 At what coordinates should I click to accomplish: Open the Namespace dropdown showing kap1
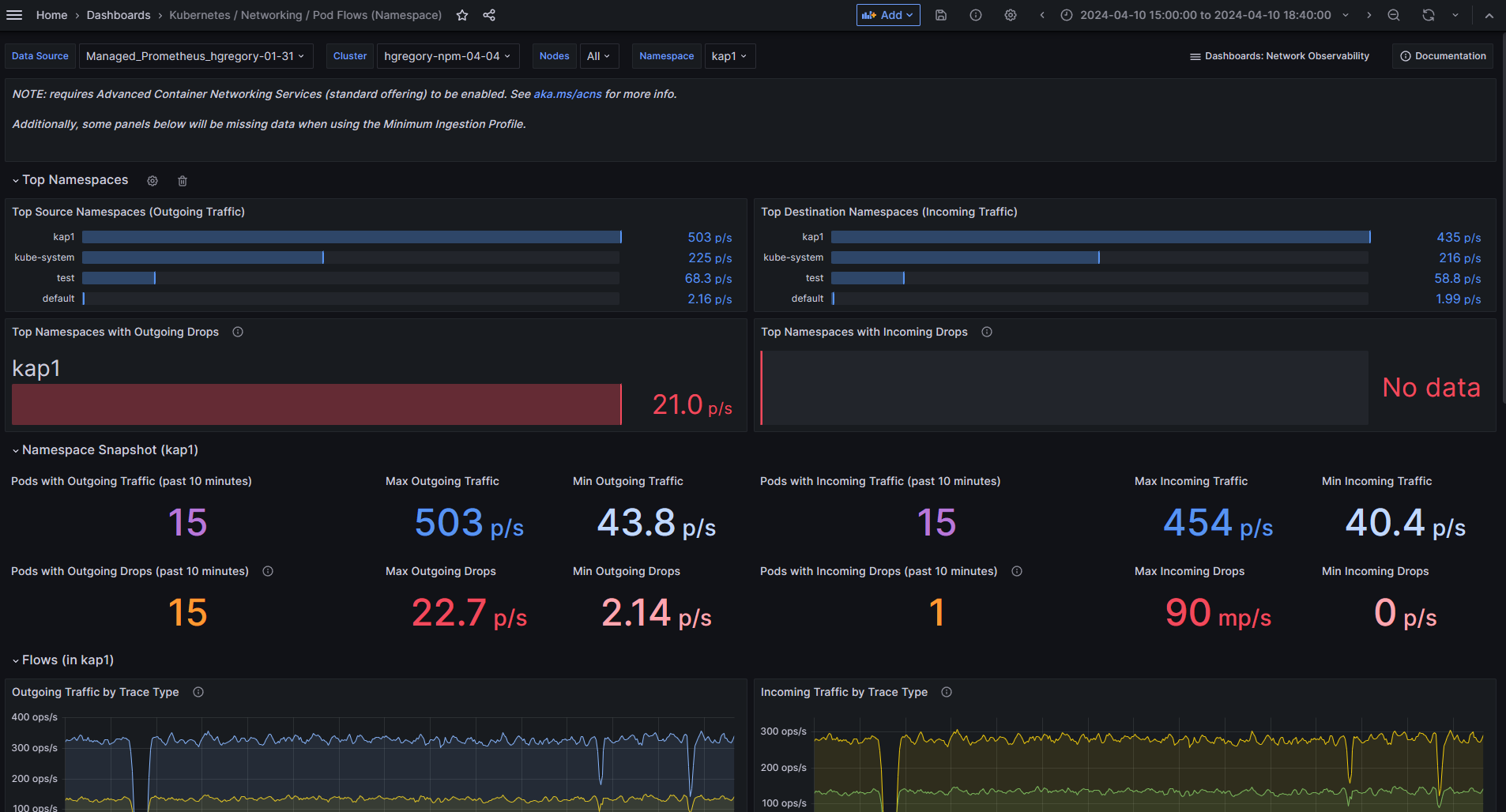729,56
